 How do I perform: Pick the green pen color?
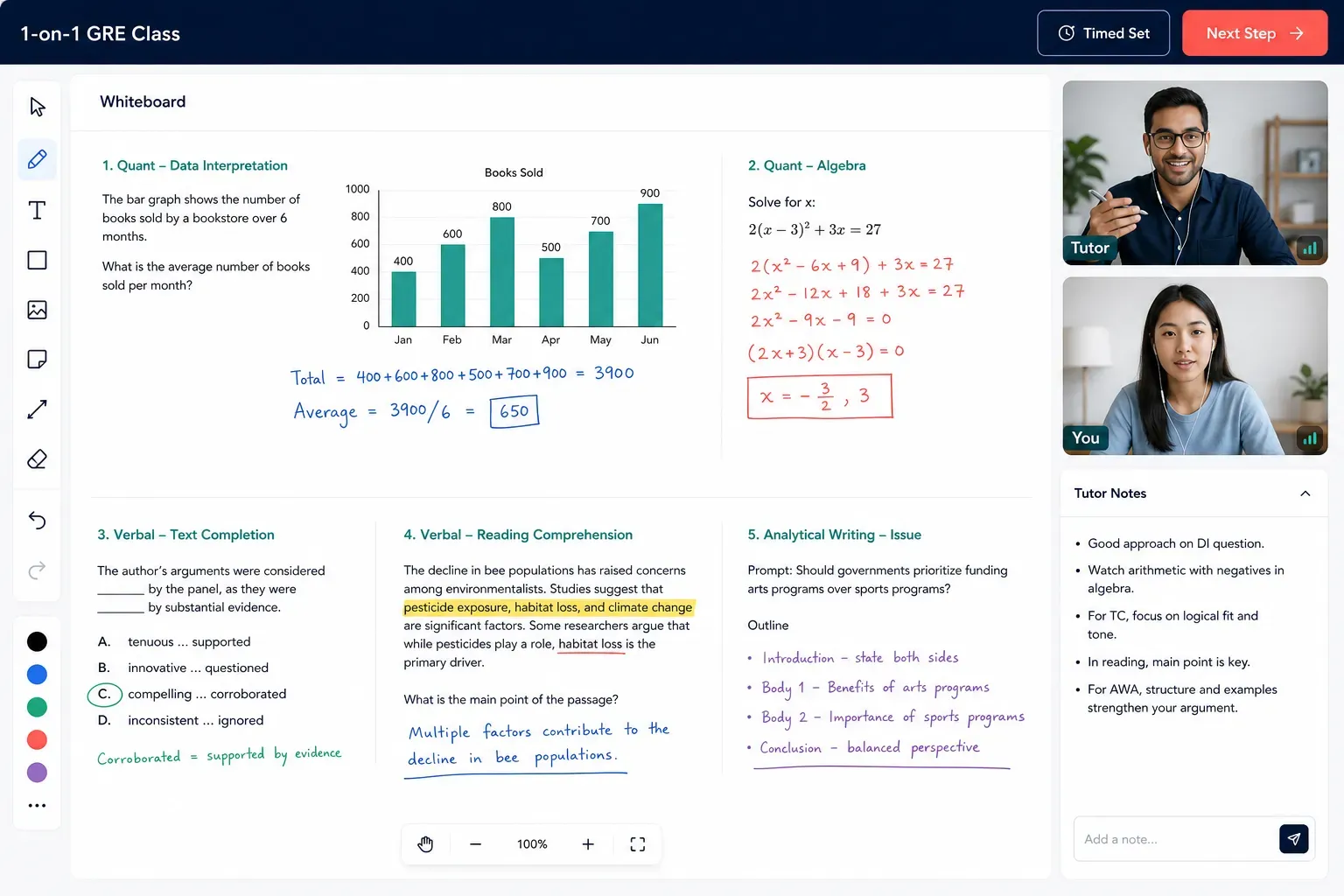[37, 707]
